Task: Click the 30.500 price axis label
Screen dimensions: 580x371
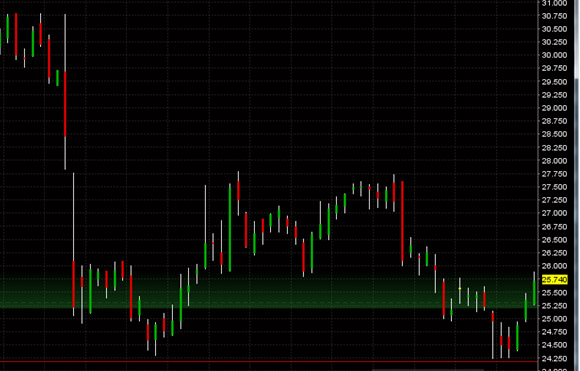Action: 554,29
